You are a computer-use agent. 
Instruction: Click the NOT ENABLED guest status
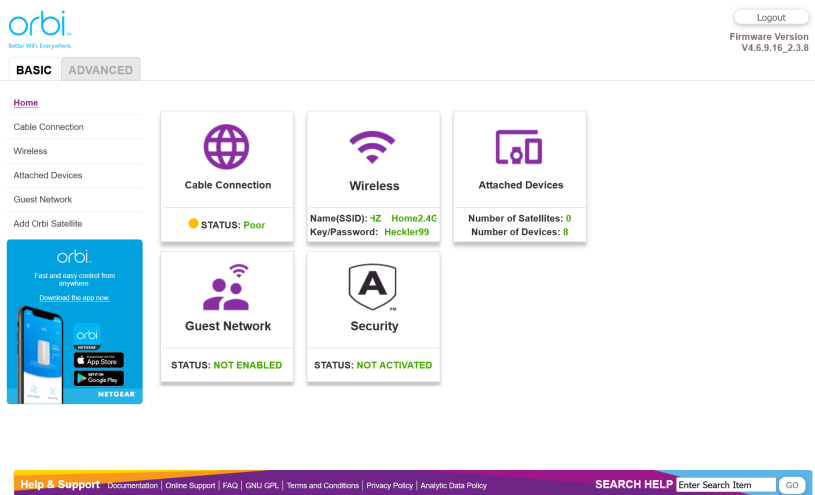click(248, 365)
